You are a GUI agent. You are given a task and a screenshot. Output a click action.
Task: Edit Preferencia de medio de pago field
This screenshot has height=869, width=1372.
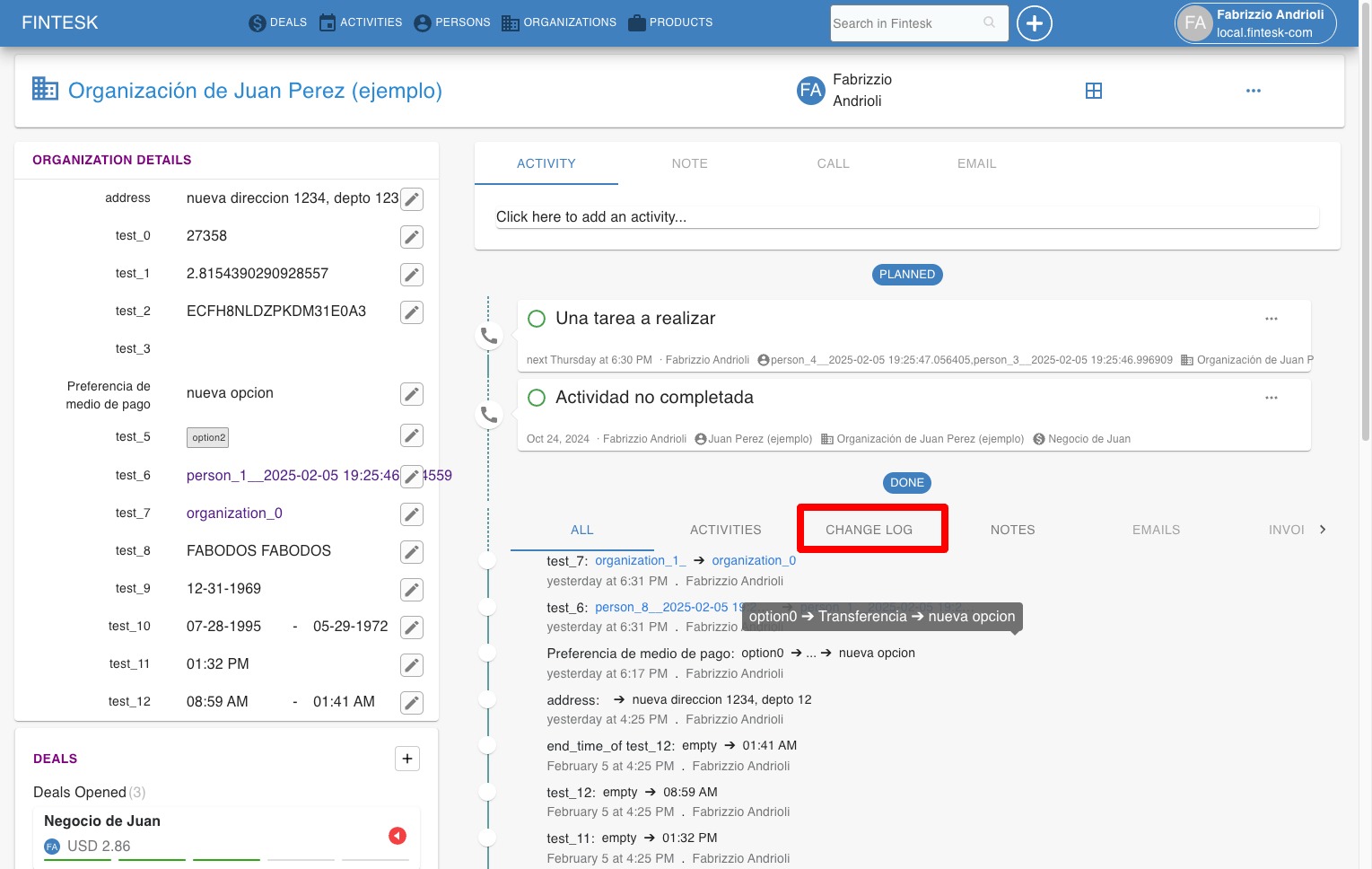[412, 394]
